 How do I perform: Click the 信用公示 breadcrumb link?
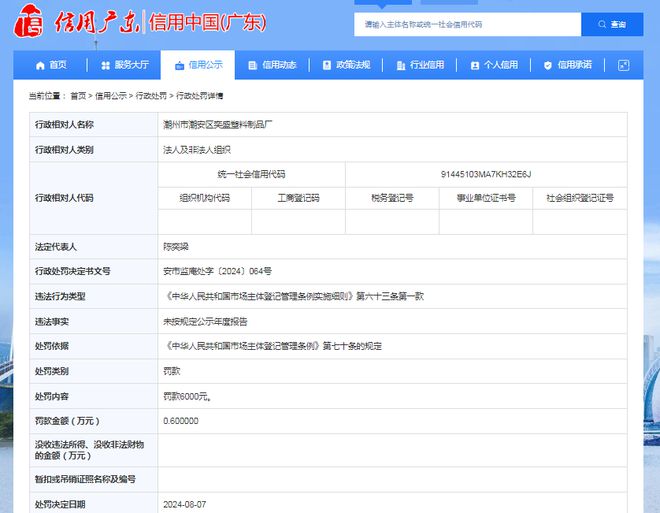point(111,96)
